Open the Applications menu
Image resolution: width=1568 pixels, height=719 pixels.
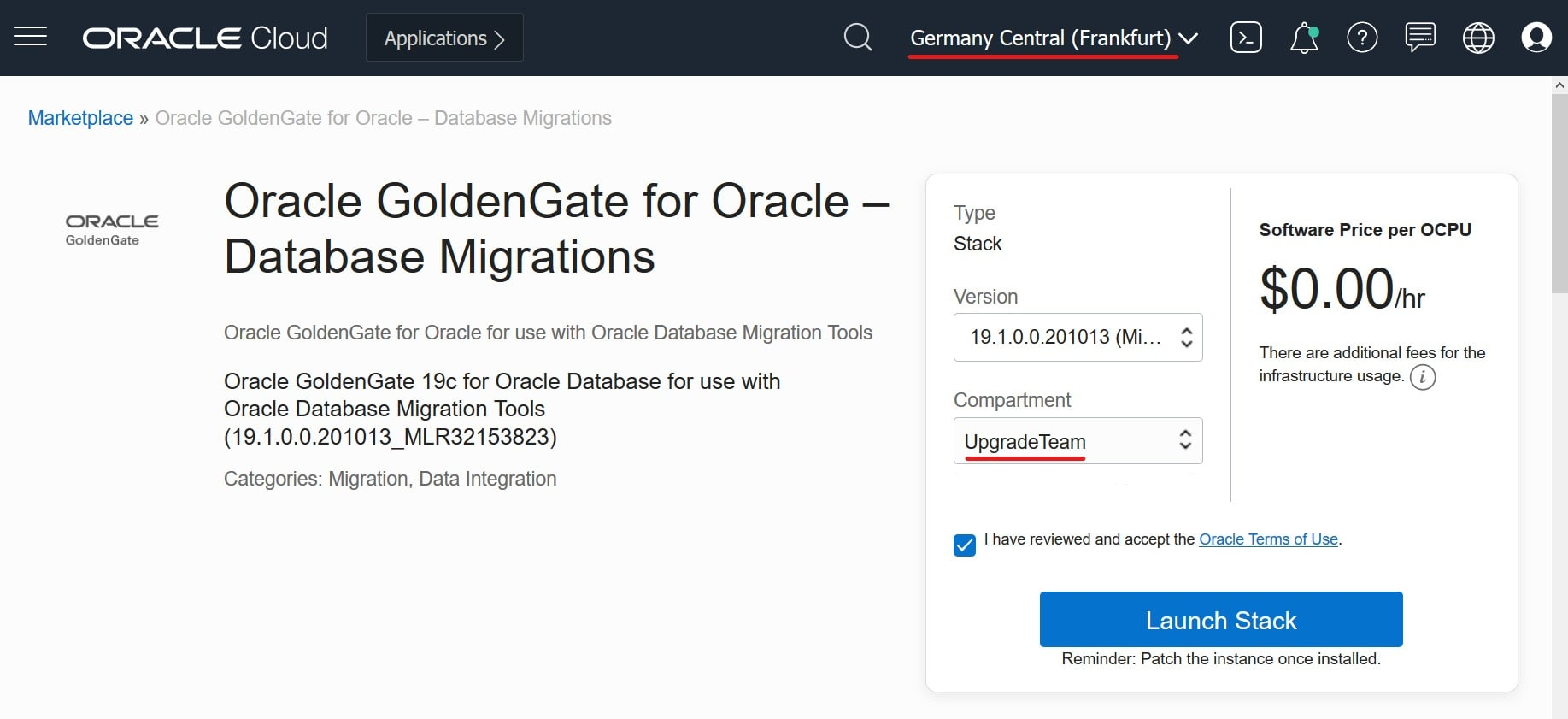click(444, 38)
